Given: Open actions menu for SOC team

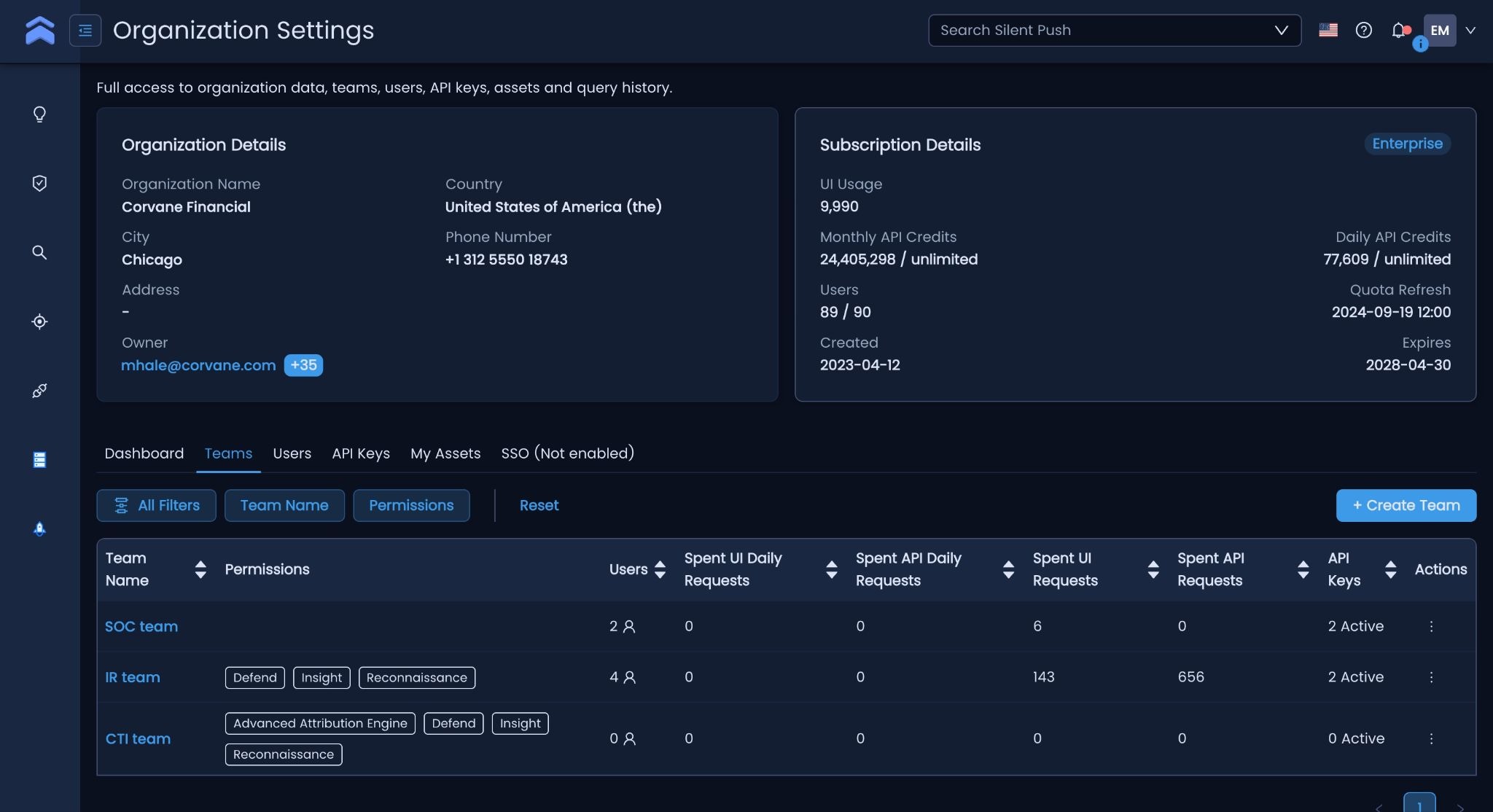Looking at the screenshot, I should coord(1431,626).
